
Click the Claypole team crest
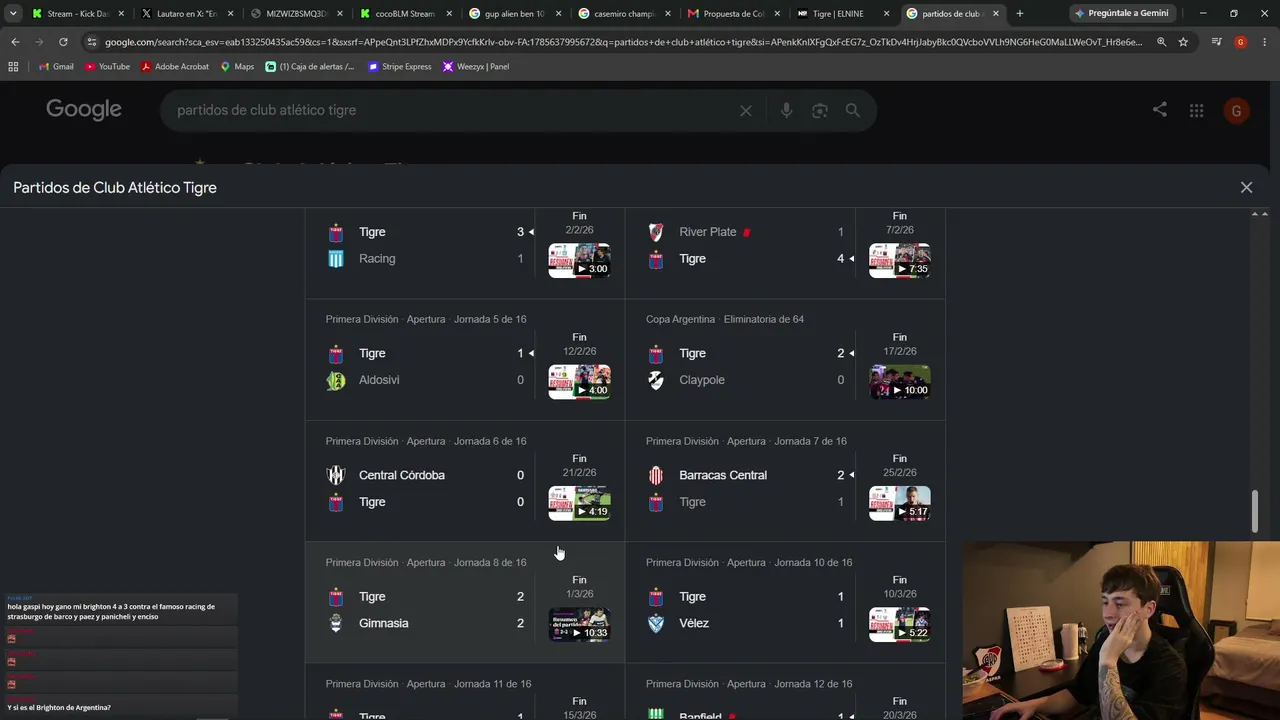tap(656, 381)
